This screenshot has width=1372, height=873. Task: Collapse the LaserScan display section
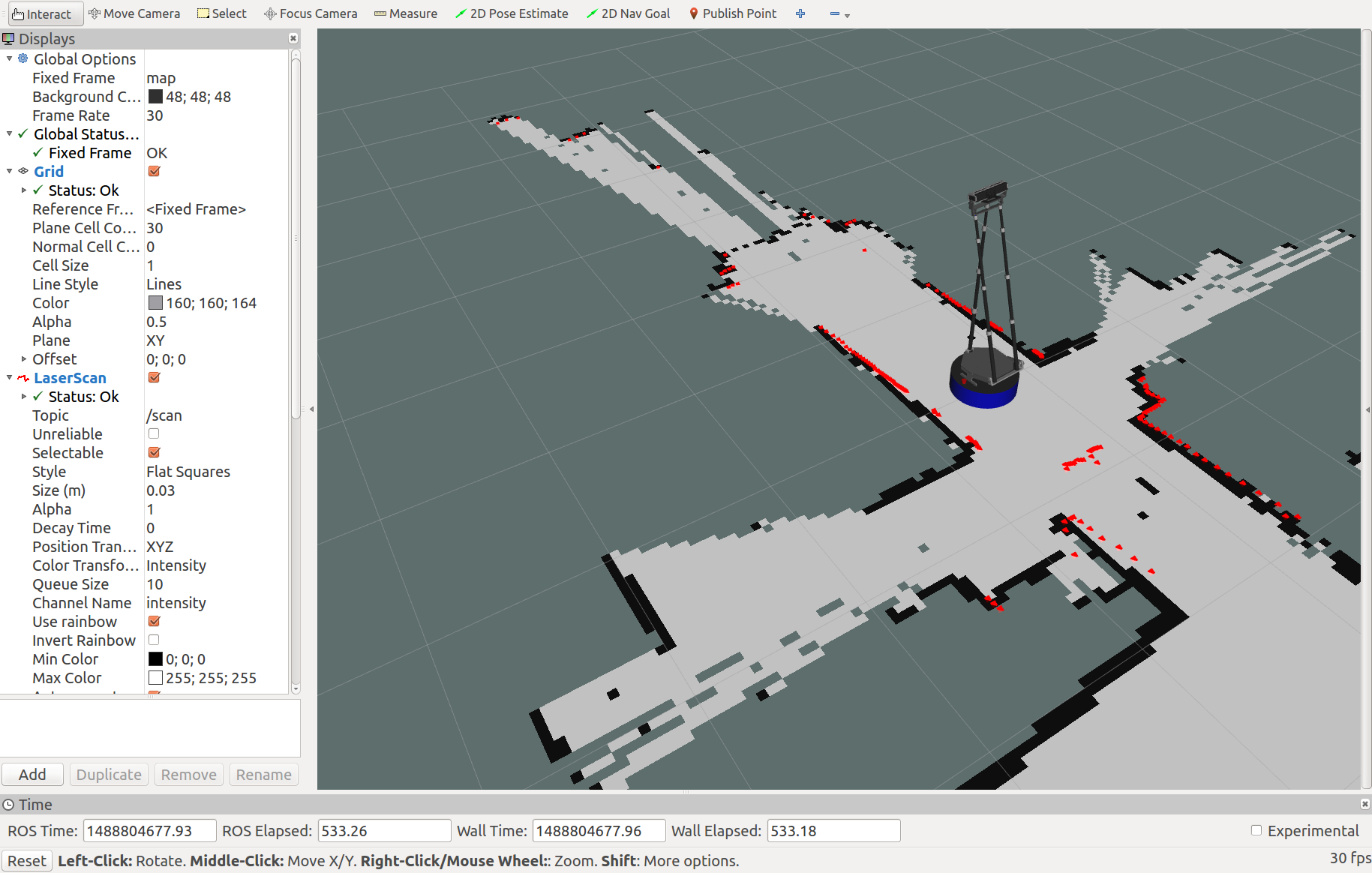coord(9,378)
